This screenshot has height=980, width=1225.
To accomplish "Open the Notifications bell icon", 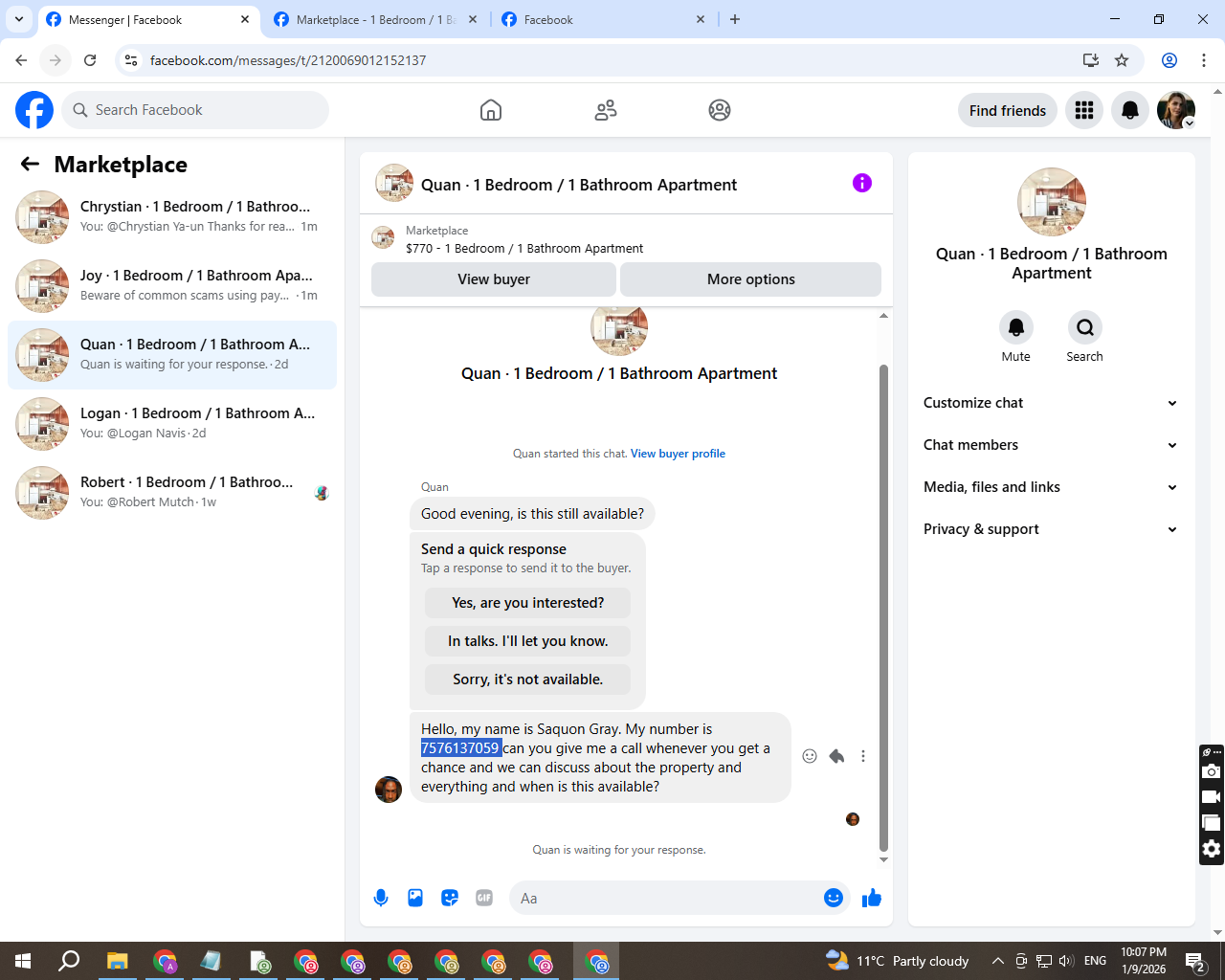I will [1130, 111].
